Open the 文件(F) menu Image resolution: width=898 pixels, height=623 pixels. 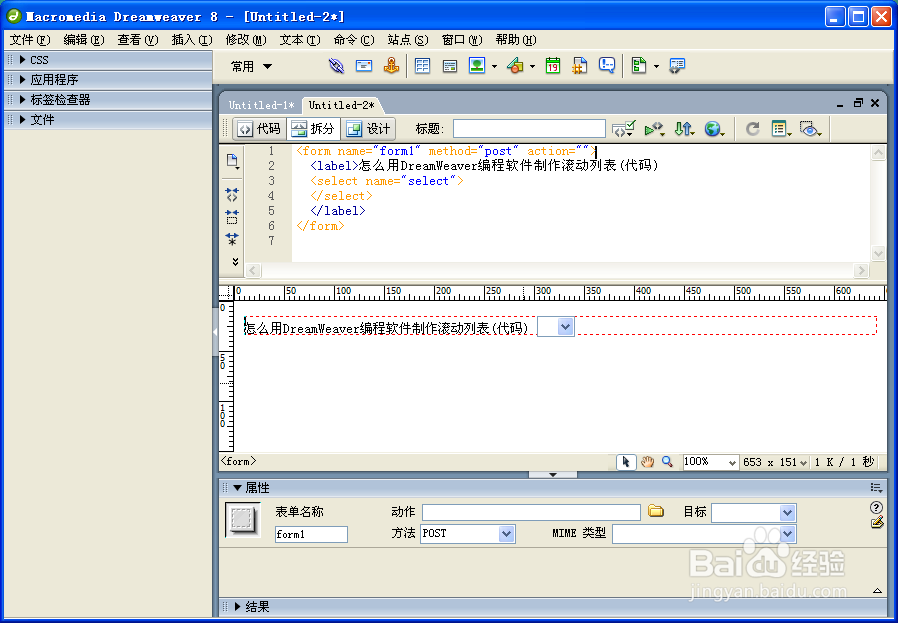pos(30,40)
